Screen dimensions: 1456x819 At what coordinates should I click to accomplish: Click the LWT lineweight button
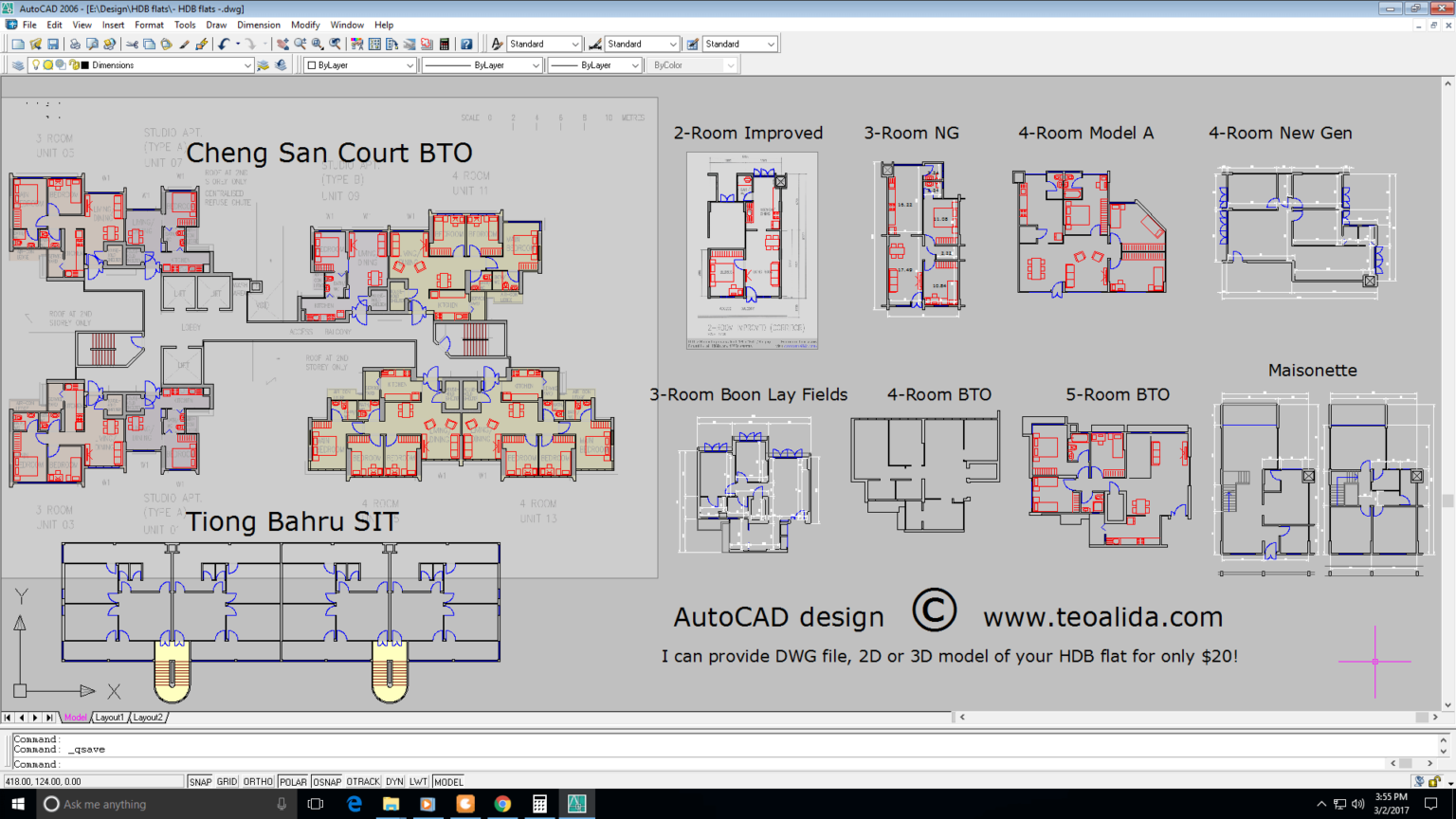[419, 782]
